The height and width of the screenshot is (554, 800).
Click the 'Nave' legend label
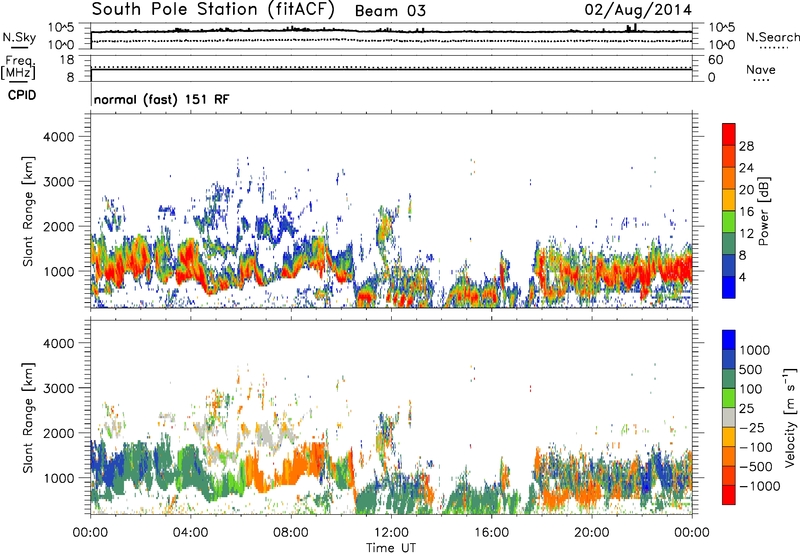click(761, 69)
